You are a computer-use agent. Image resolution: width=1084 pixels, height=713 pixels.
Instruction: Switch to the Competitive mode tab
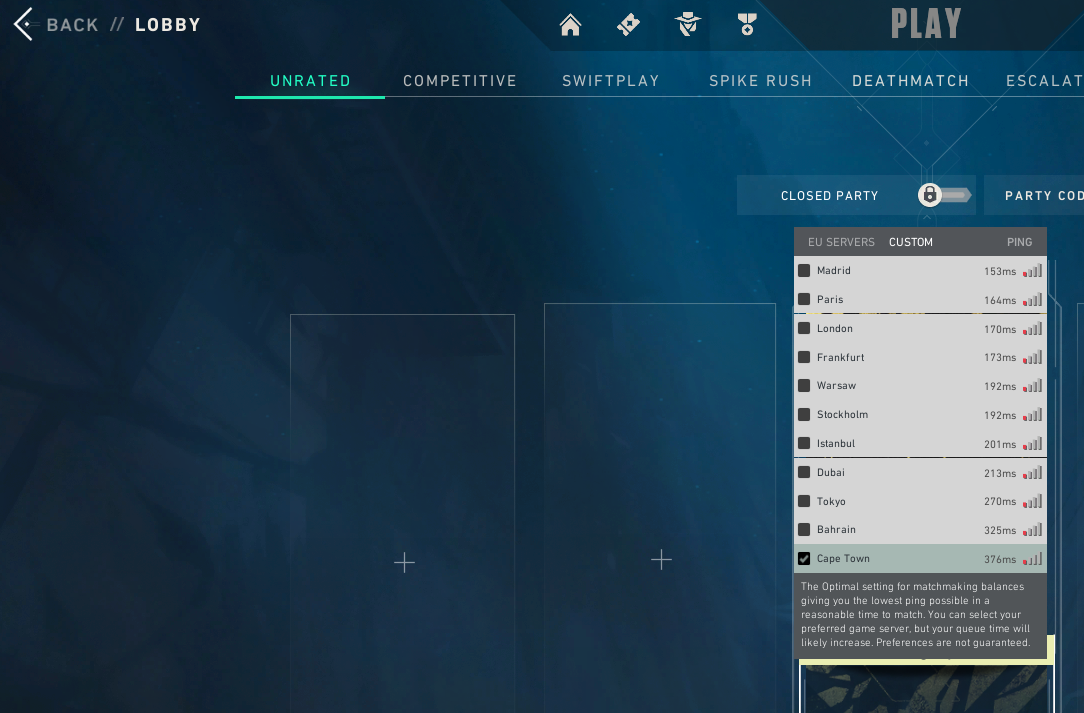[x=460, y=81]
